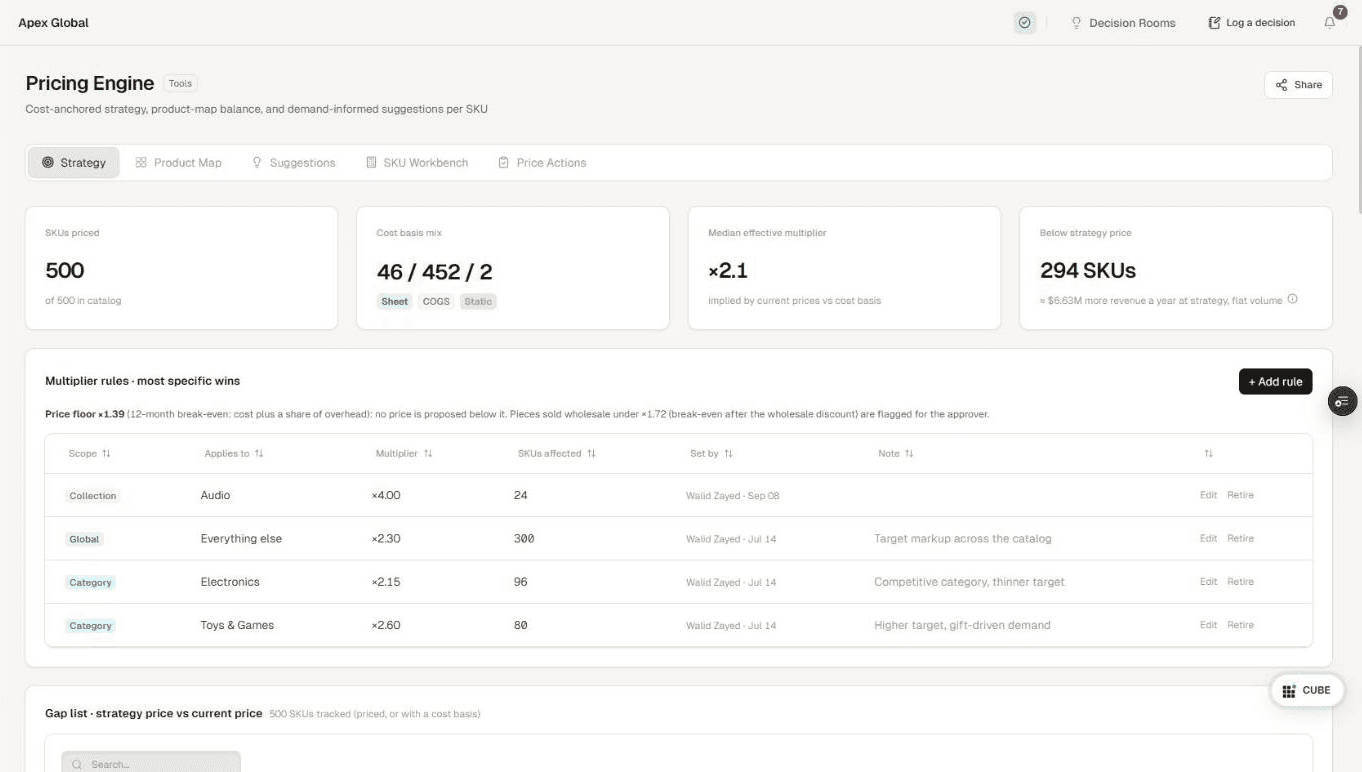1362x772 pixels.
Task: Sort by the Note column arrows
Action: (x=909, y=454)
